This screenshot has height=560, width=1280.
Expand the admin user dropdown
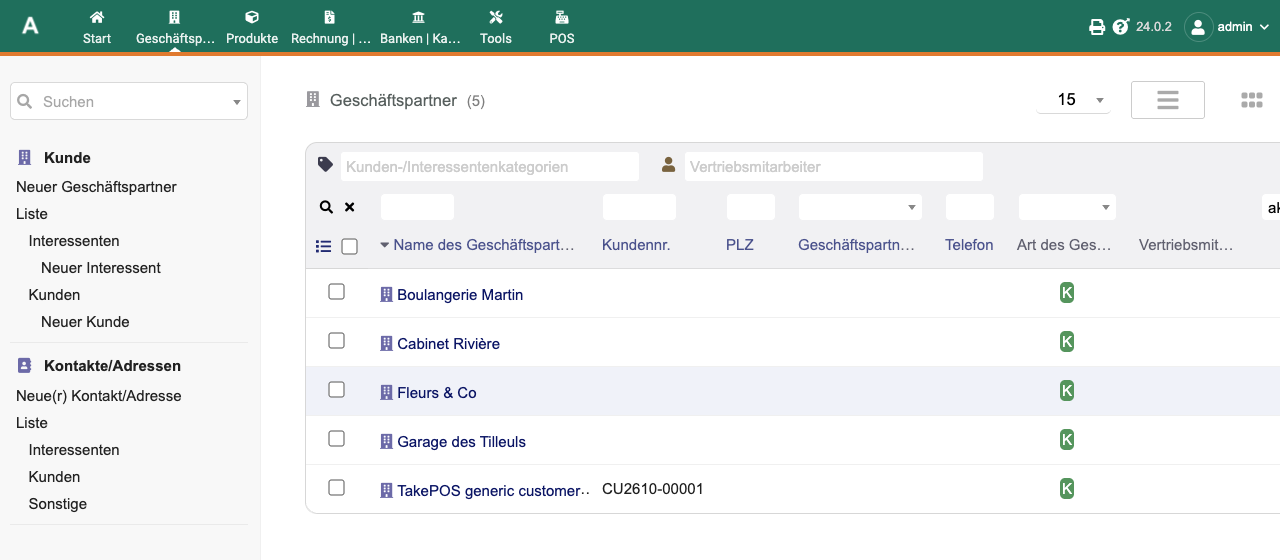pos(1227,27)
